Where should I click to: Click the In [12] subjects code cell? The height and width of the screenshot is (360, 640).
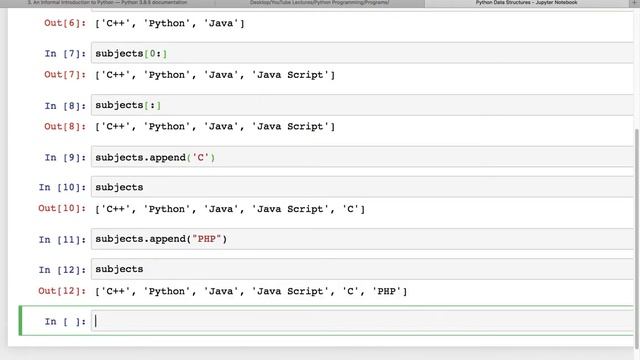pyautogui.click(x=362, y=269)
